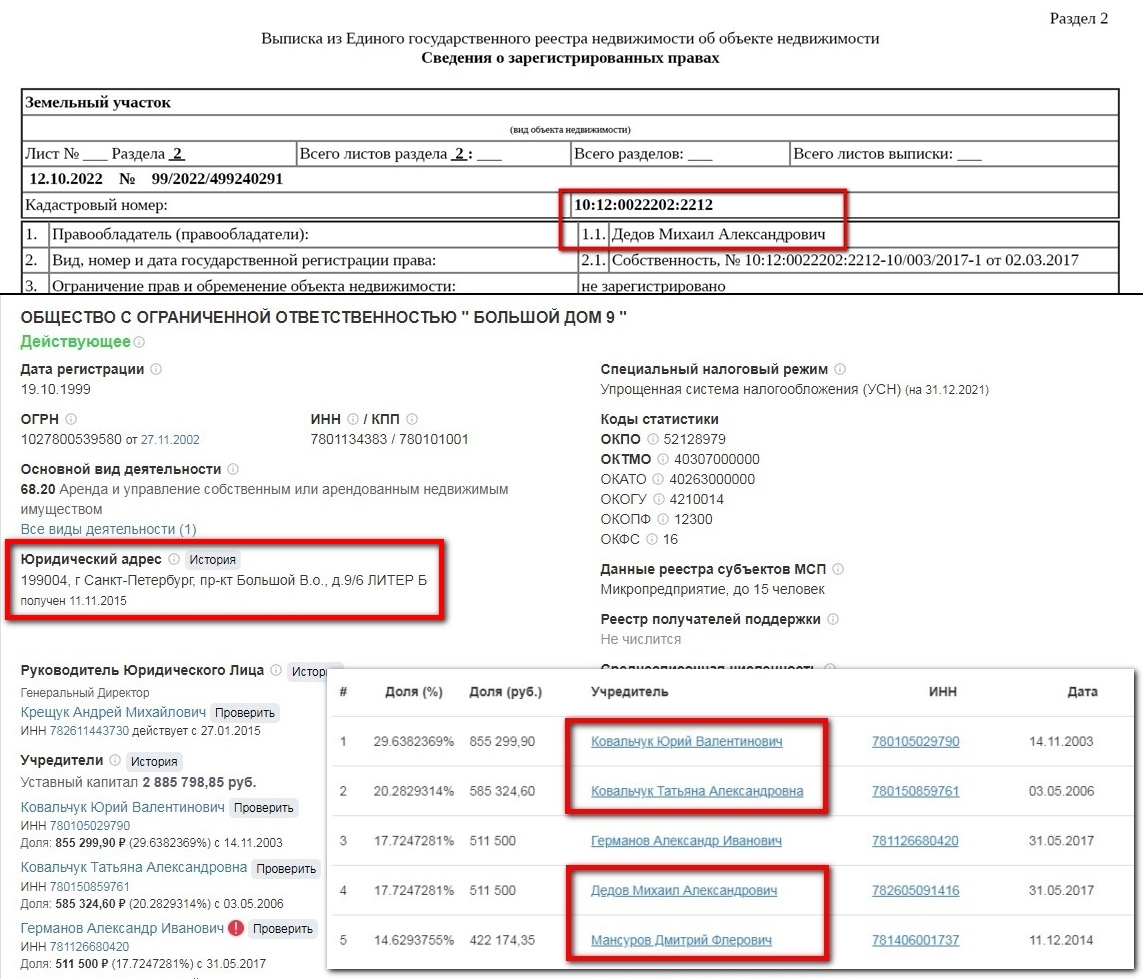Screen dimensions: 1143x979
Task: Click the Доля (%) column header
Action: 414,691
